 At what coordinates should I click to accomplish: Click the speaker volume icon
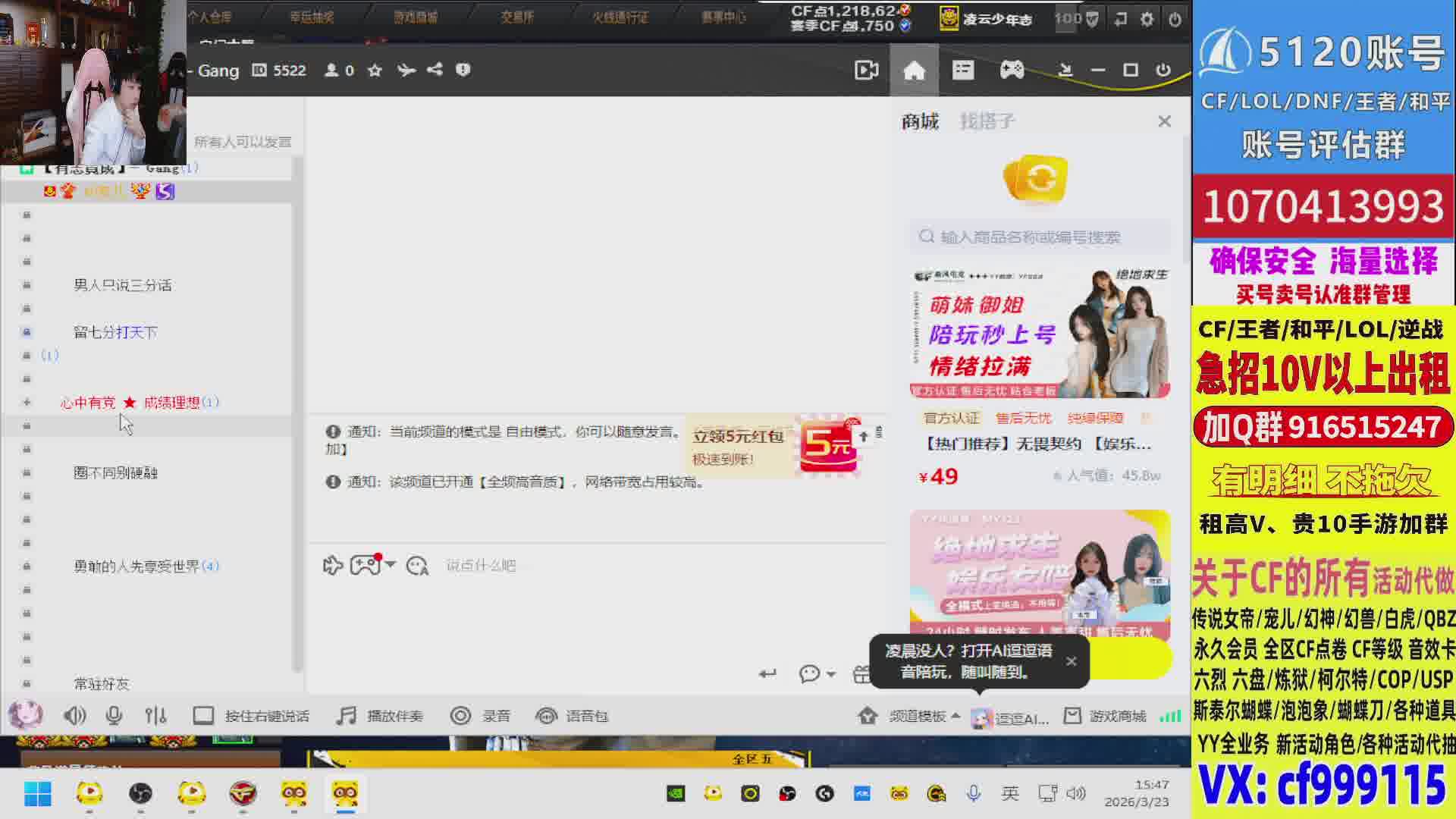pos(74,716)
